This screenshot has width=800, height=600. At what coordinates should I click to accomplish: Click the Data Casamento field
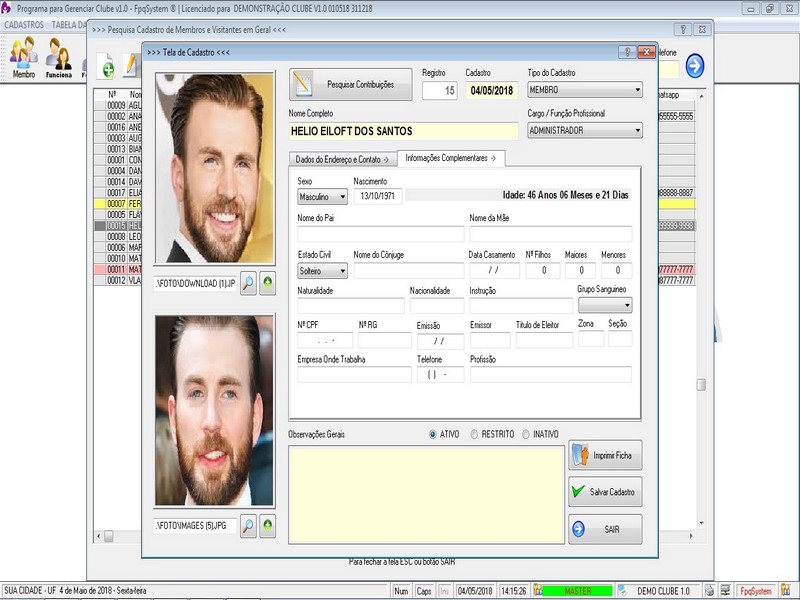[494, 270]
